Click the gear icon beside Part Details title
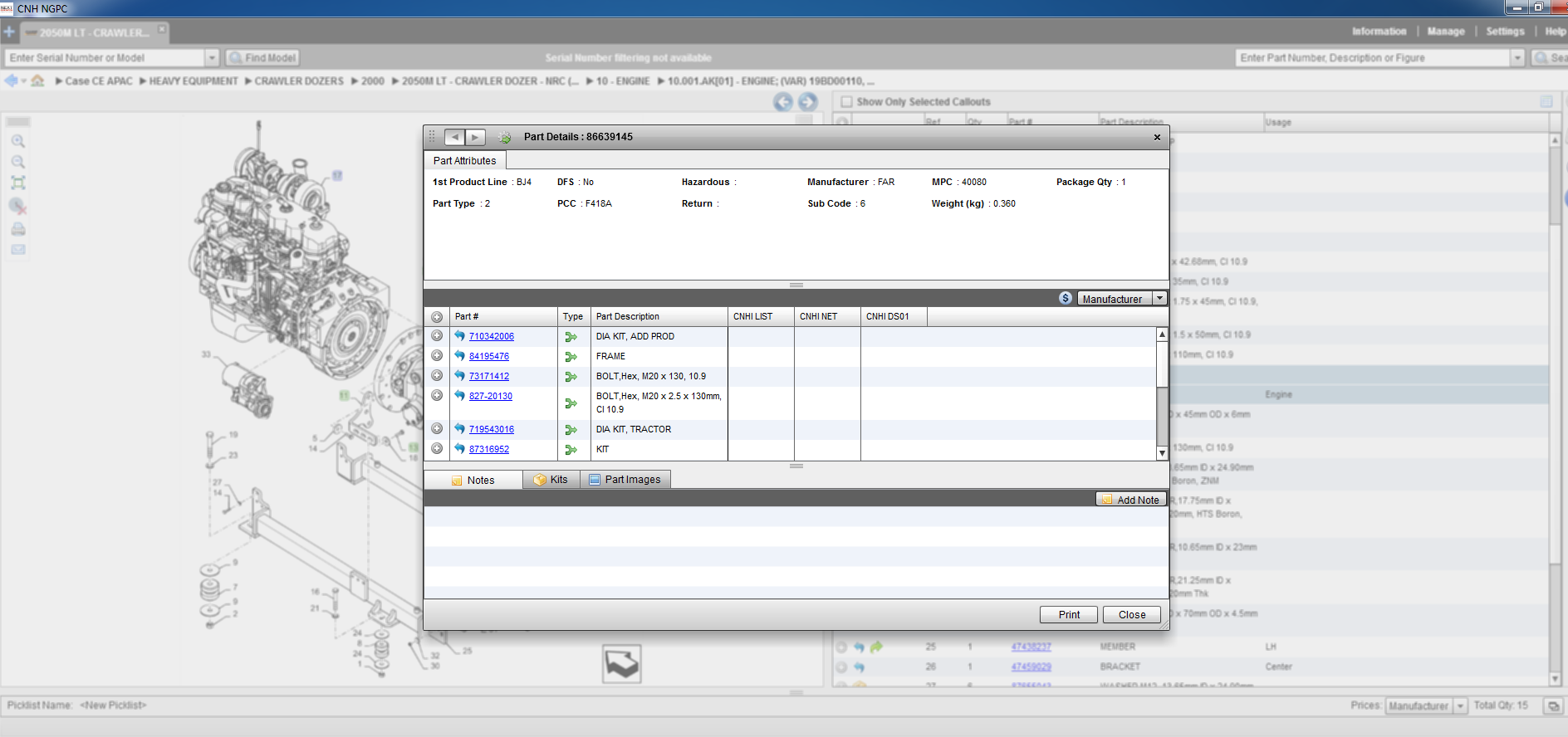1568x737 pixels. tap(505, 138)
